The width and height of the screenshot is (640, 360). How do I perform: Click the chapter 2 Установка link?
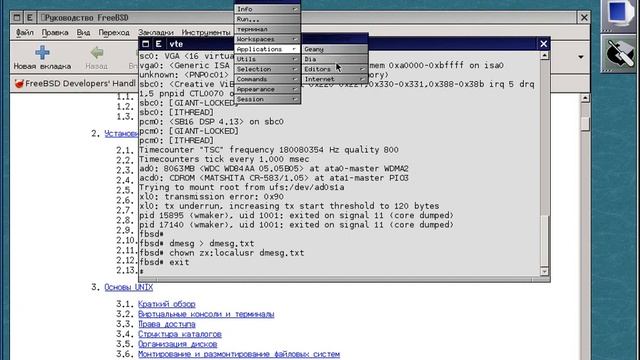(x=121, y=133)
